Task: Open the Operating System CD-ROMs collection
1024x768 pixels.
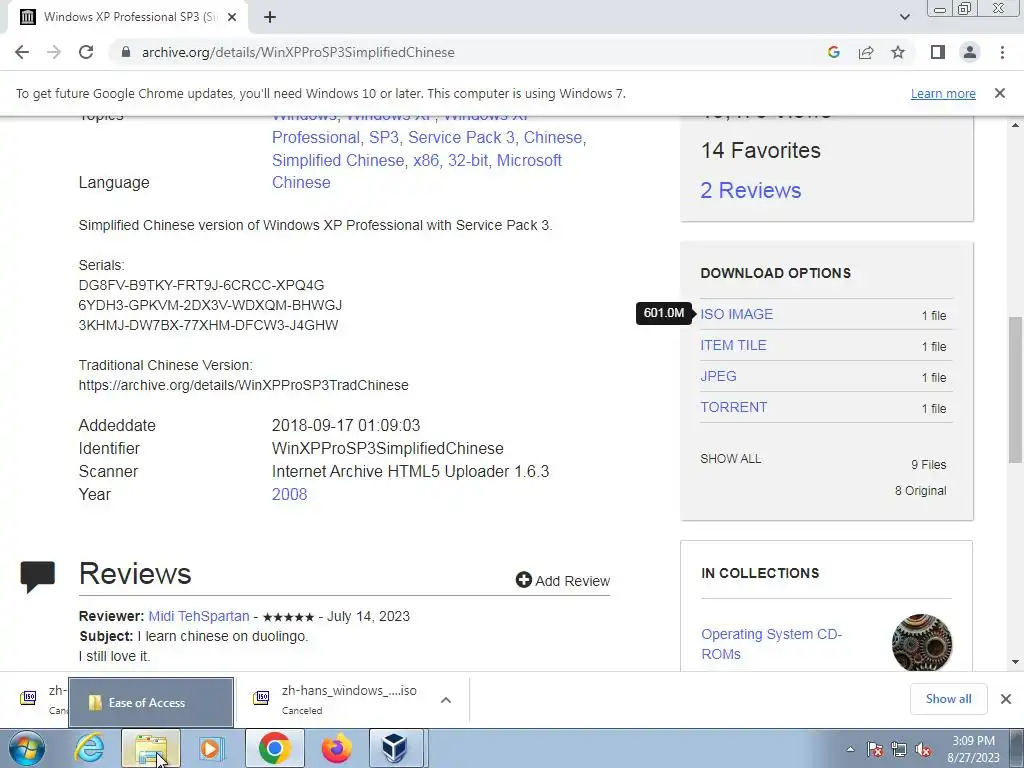Action: tap(771, 644)
